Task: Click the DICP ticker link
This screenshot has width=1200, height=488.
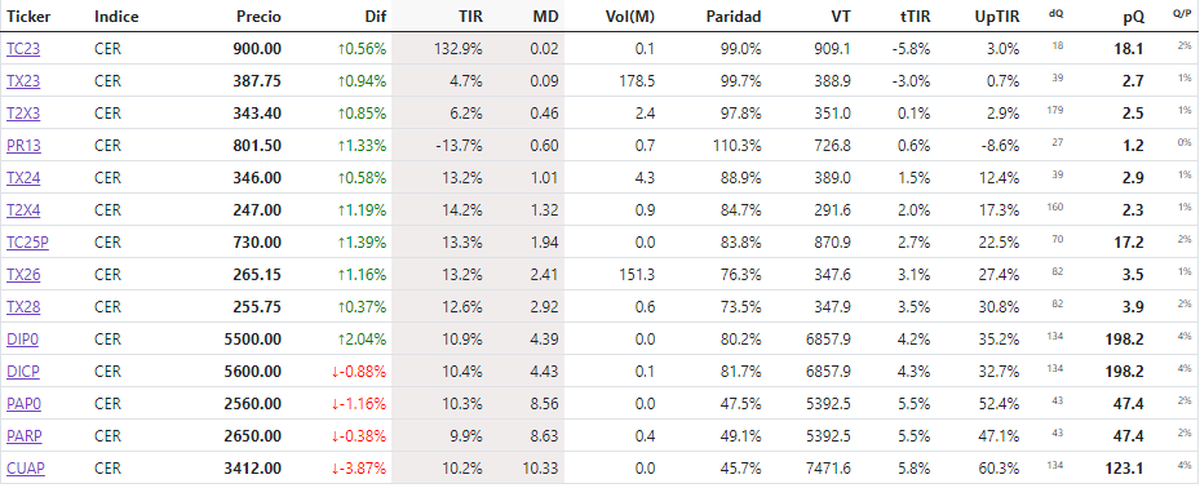Action: pyautogui.click(x=23, y=371)
